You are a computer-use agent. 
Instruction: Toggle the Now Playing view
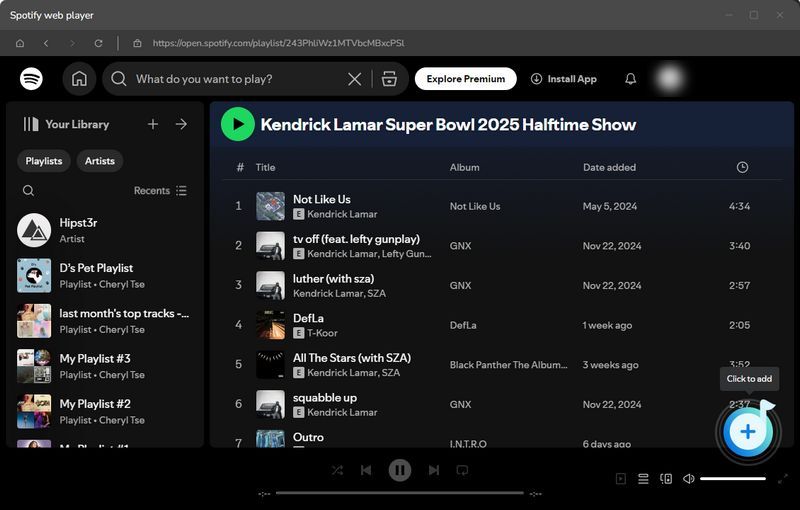621,479
